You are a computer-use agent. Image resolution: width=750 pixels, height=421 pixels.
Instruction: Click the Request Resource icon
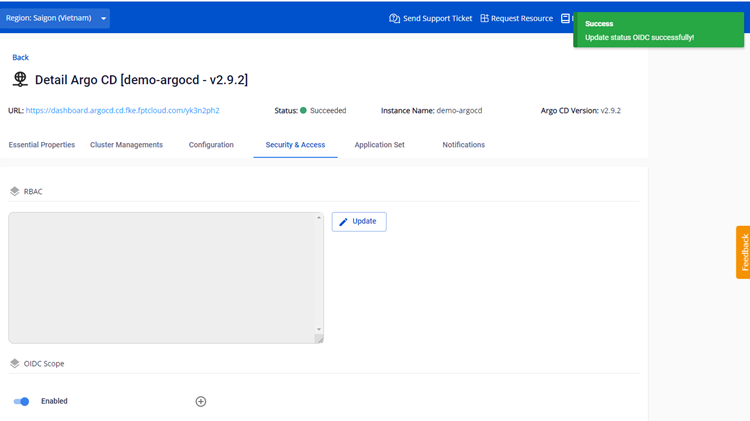click(484, 18)
